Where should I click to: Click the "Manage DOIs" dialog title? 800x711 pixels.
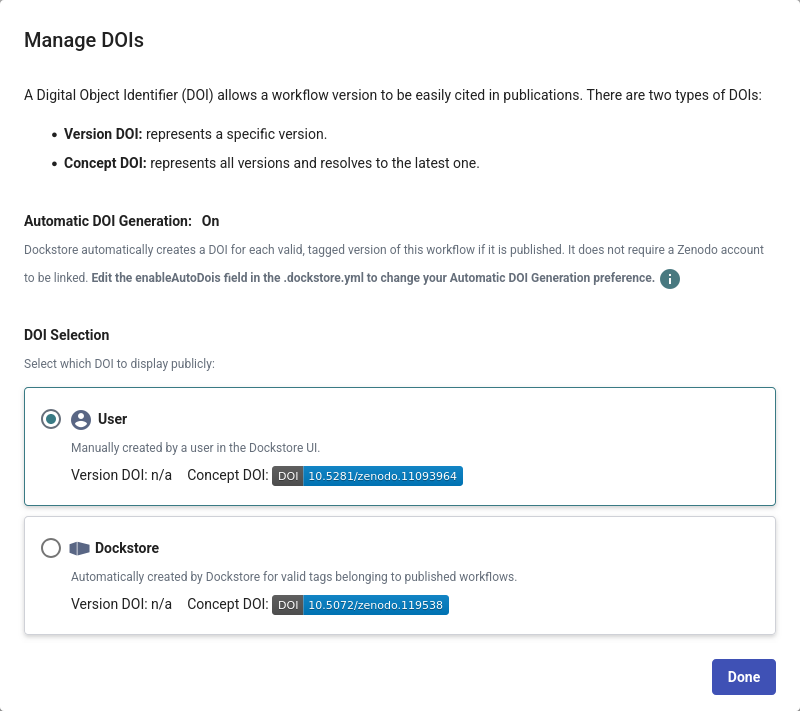click(x=84, y=40)
